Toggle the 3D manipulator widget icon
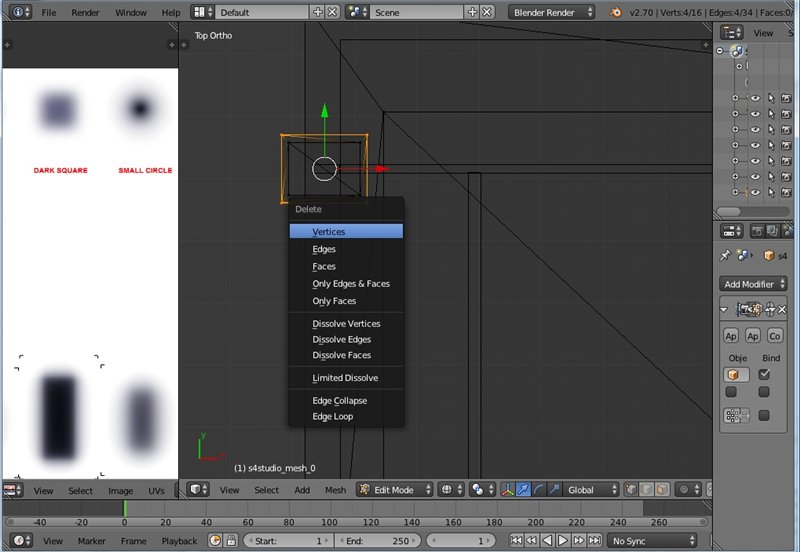Image resolution: width=800 pixels, height=552 pixels. 507,490
